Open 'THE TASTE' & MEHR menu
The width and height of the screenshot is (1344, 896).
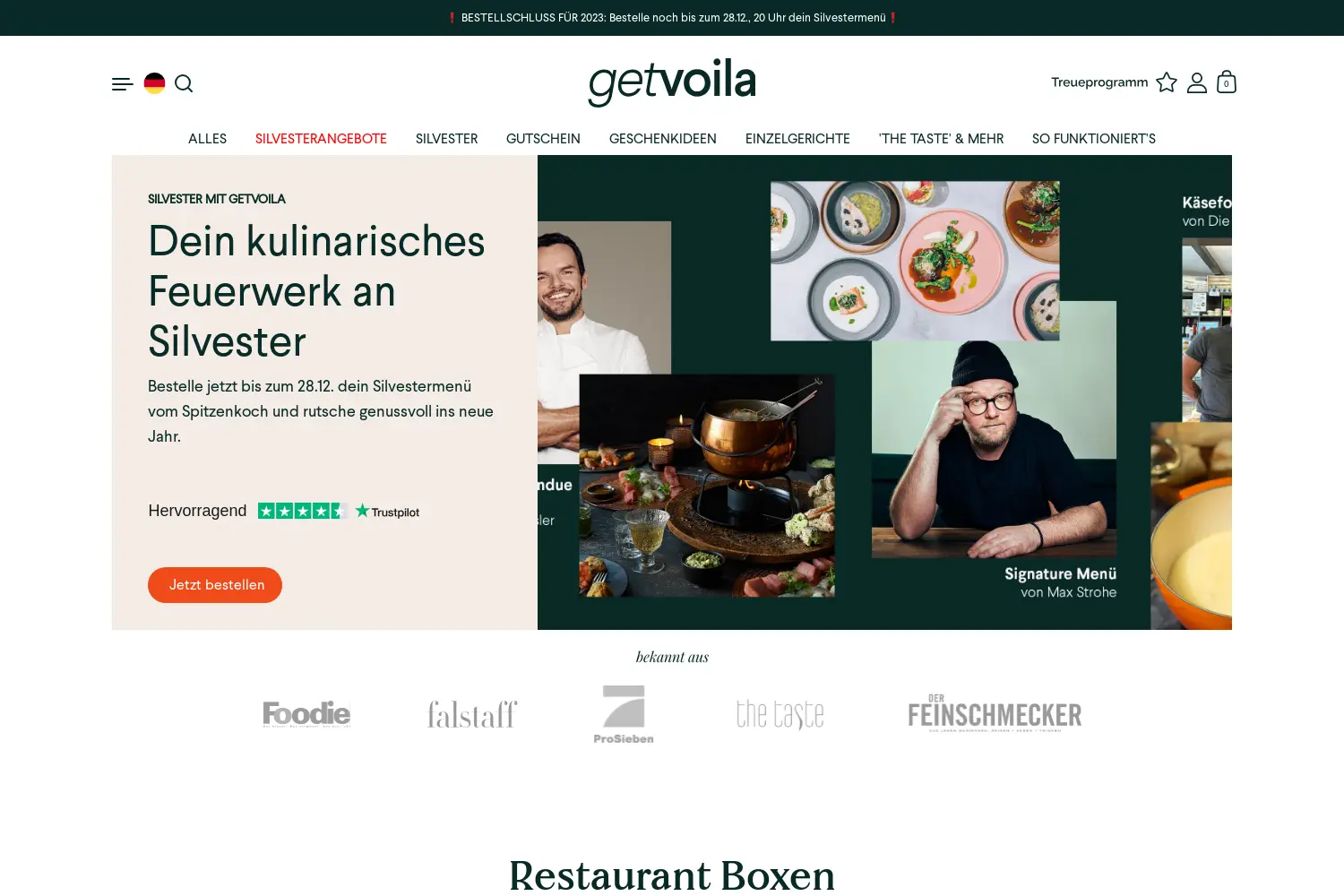click(x=941, y=139)
